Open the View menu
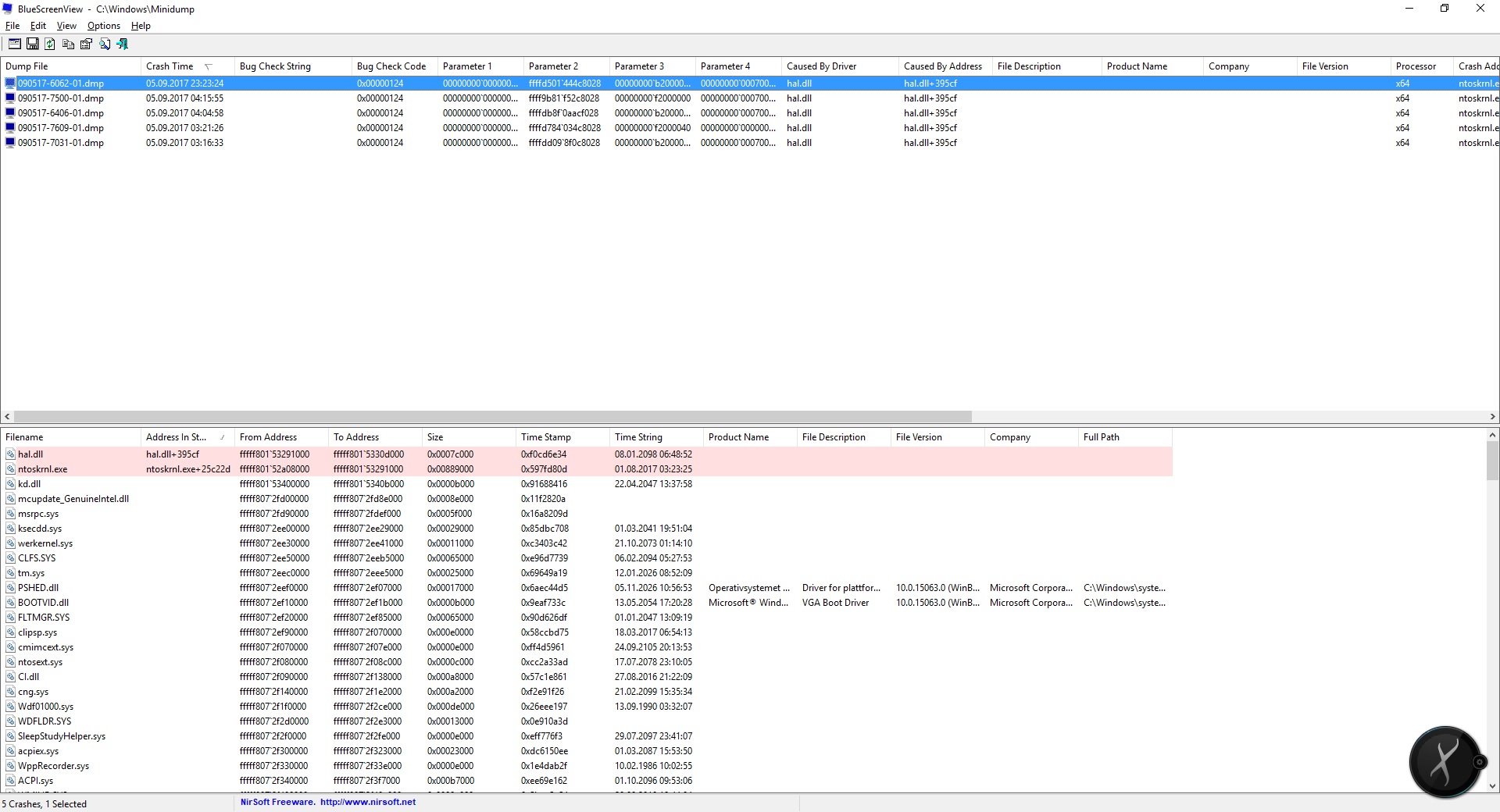The height and width of the screenshot is (812, 1500). point(66,26)
